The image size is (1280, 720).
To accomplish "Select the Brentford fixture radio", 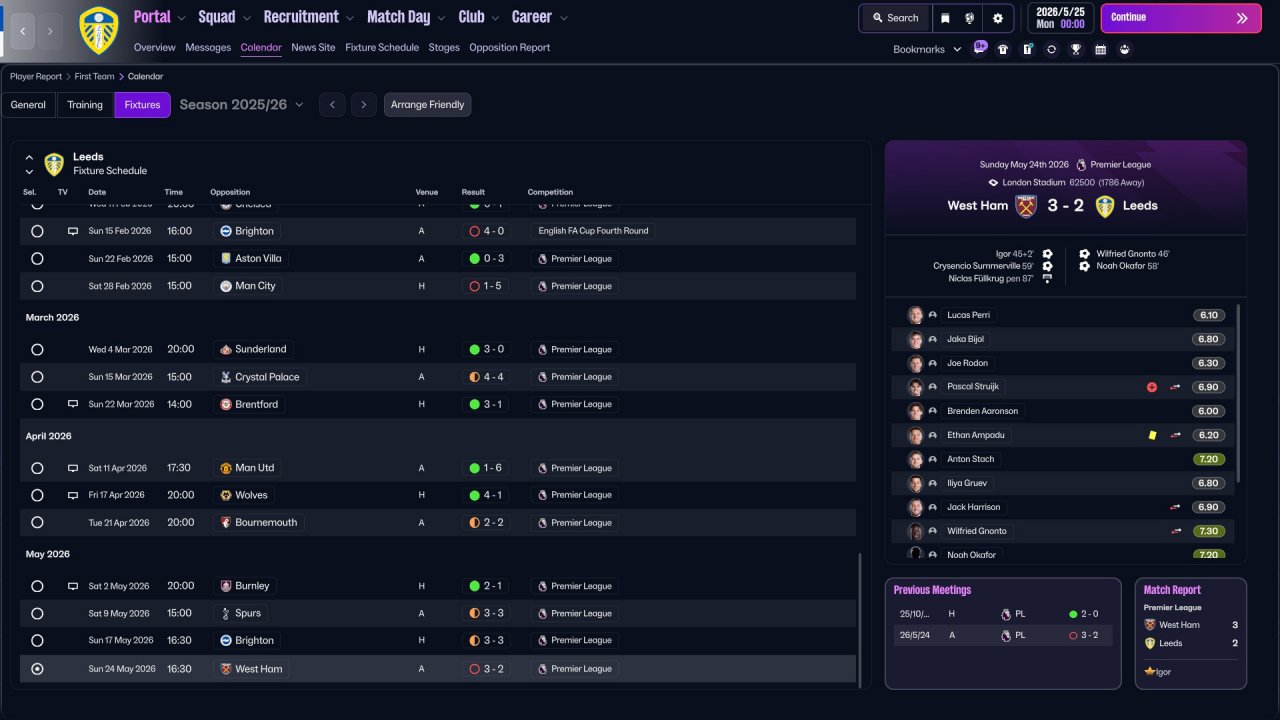I will tap(37, 404).
